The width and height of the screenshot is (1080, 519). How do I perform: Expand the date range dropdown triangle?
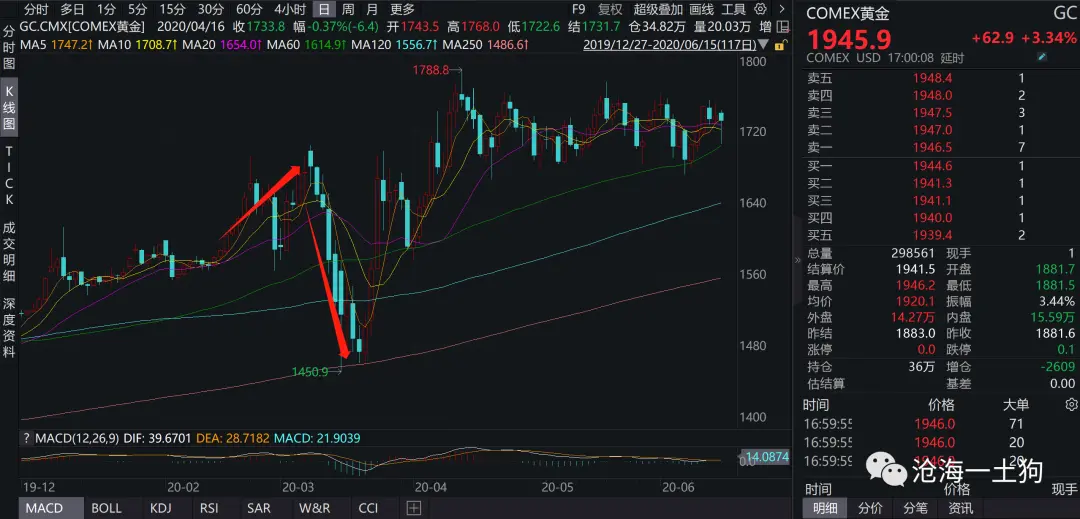click(764, 46)
